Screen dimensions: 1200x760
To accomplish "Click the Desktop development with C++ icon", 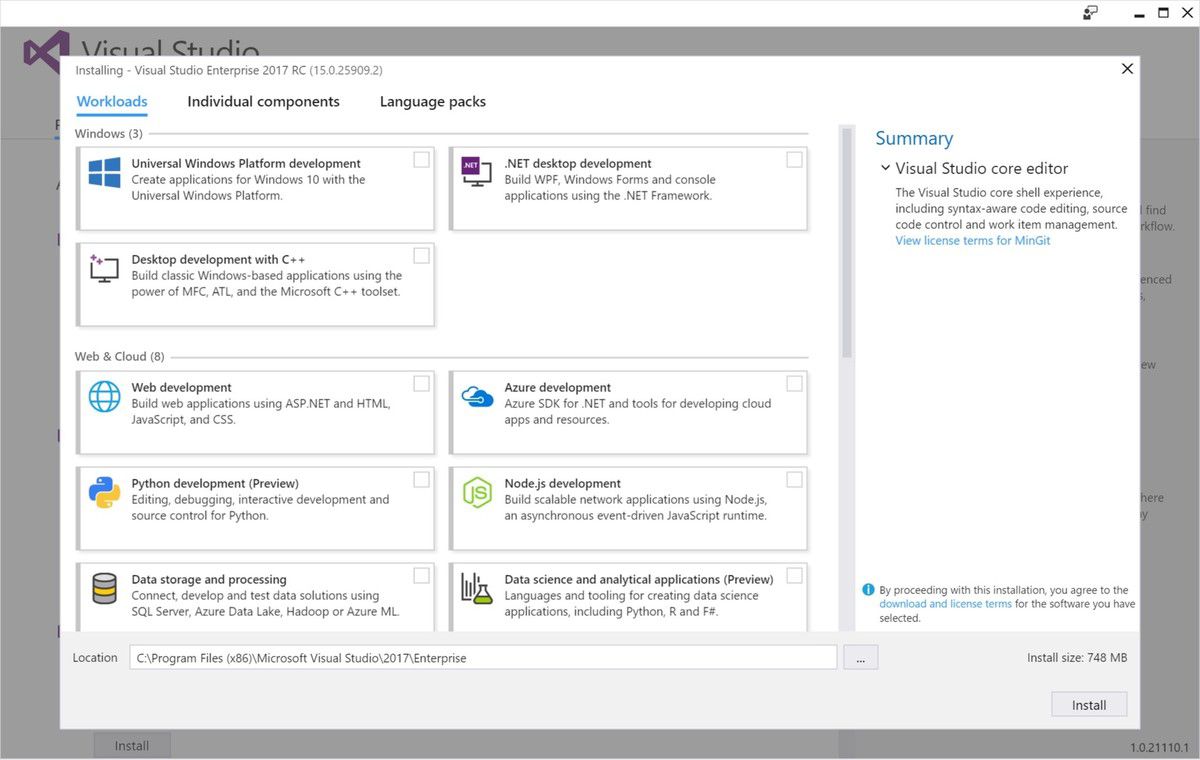I will click(104, 268).
